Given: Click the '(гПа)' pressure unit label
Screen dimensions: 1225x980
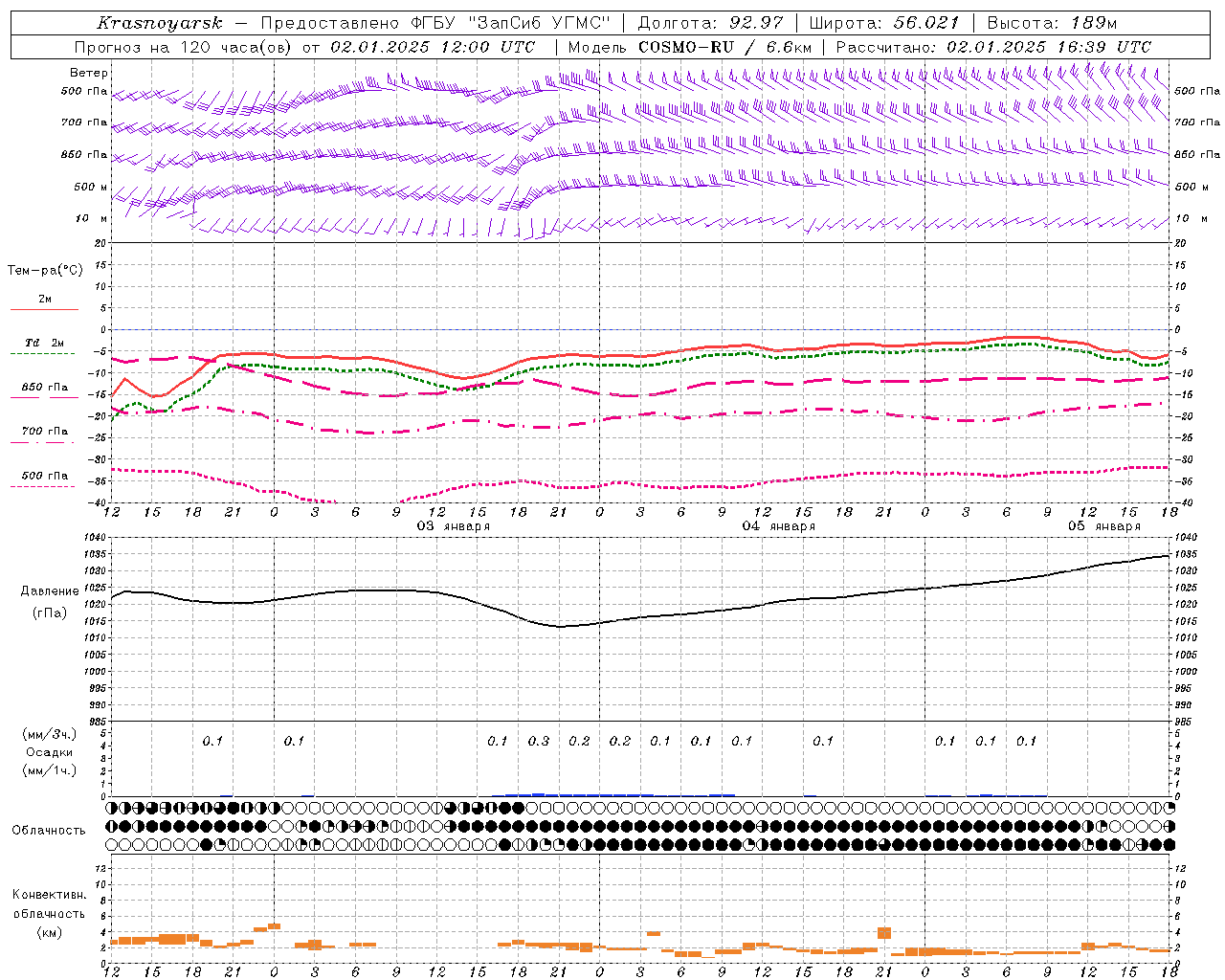Looking at the screenshot, I should point(50,613).
